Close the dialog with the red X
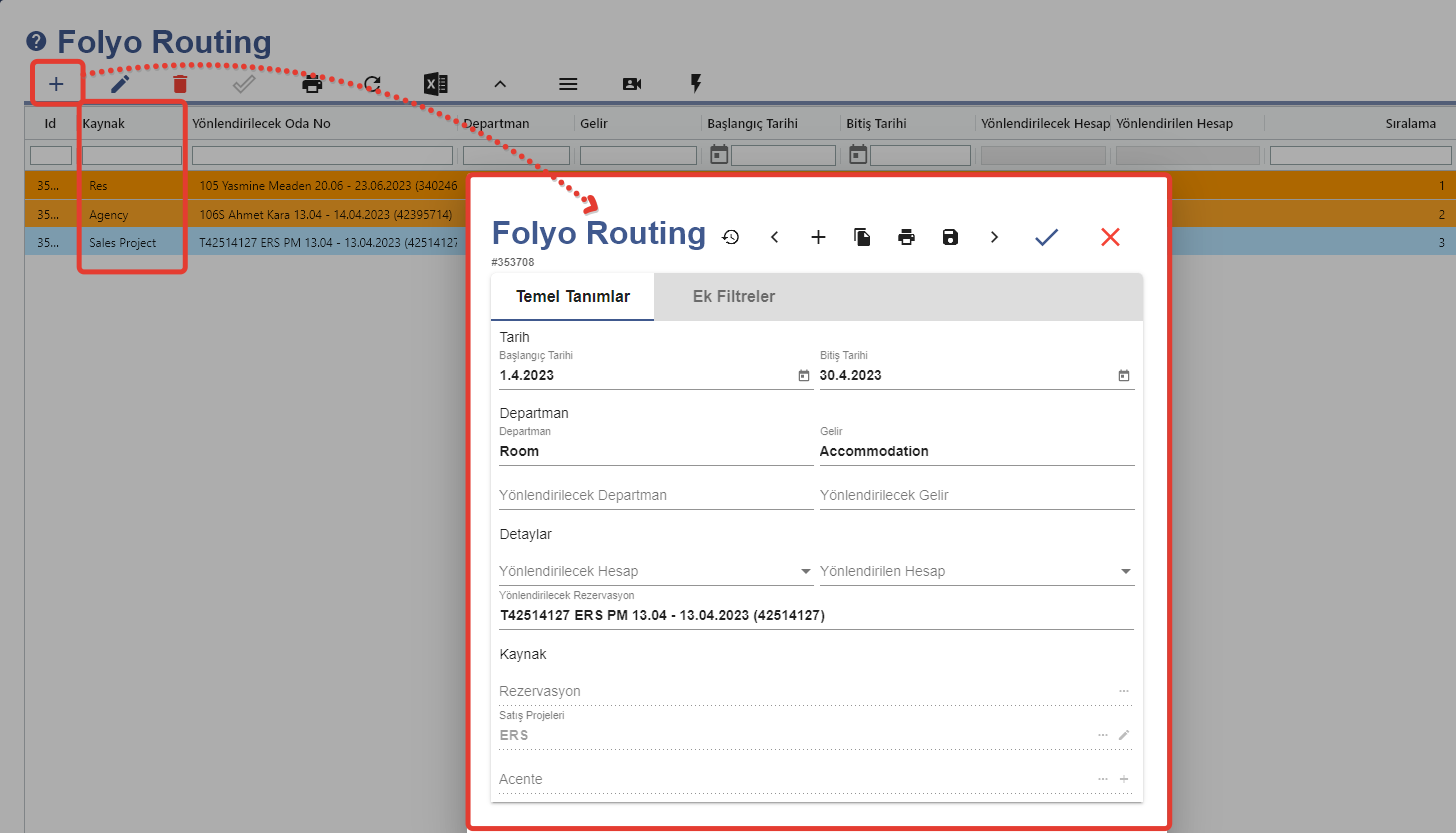 [1110, 237]
